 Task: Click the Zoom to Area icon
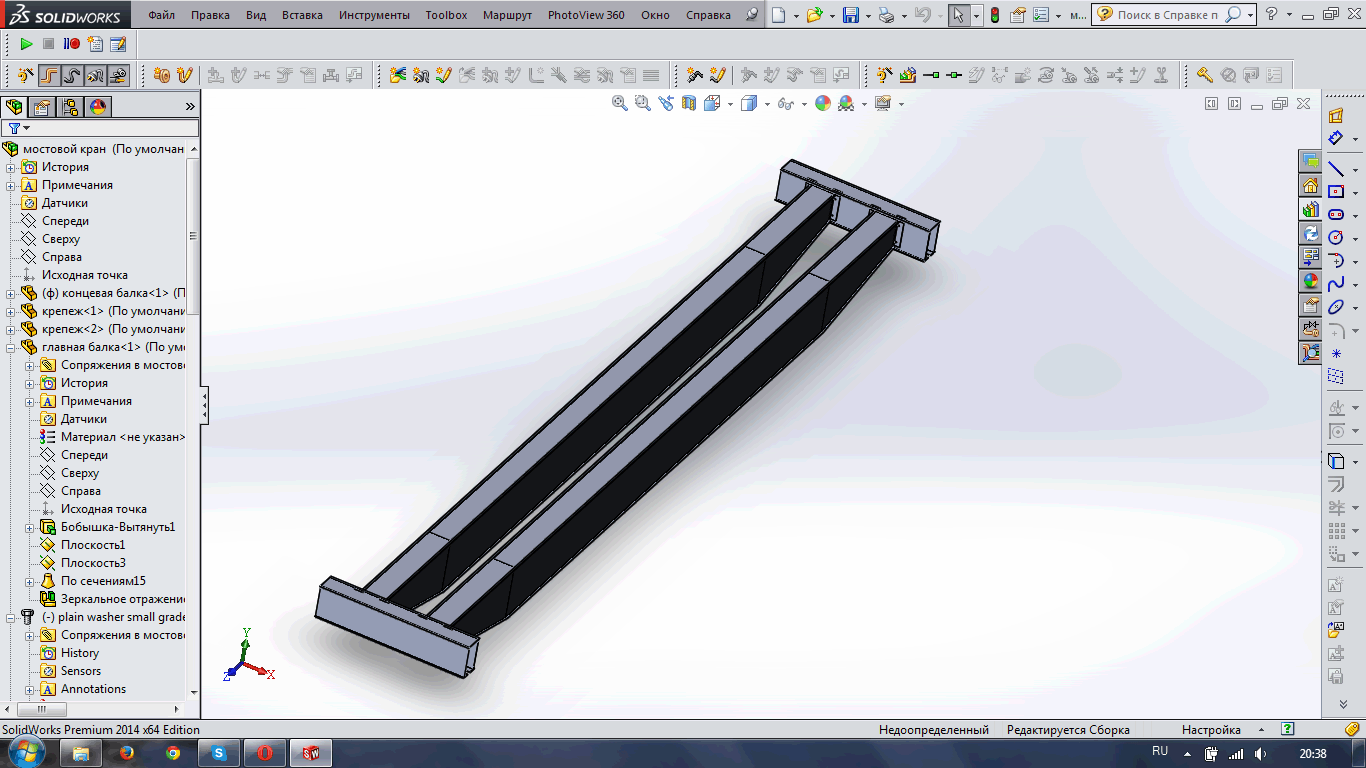[x=642, y=103]
